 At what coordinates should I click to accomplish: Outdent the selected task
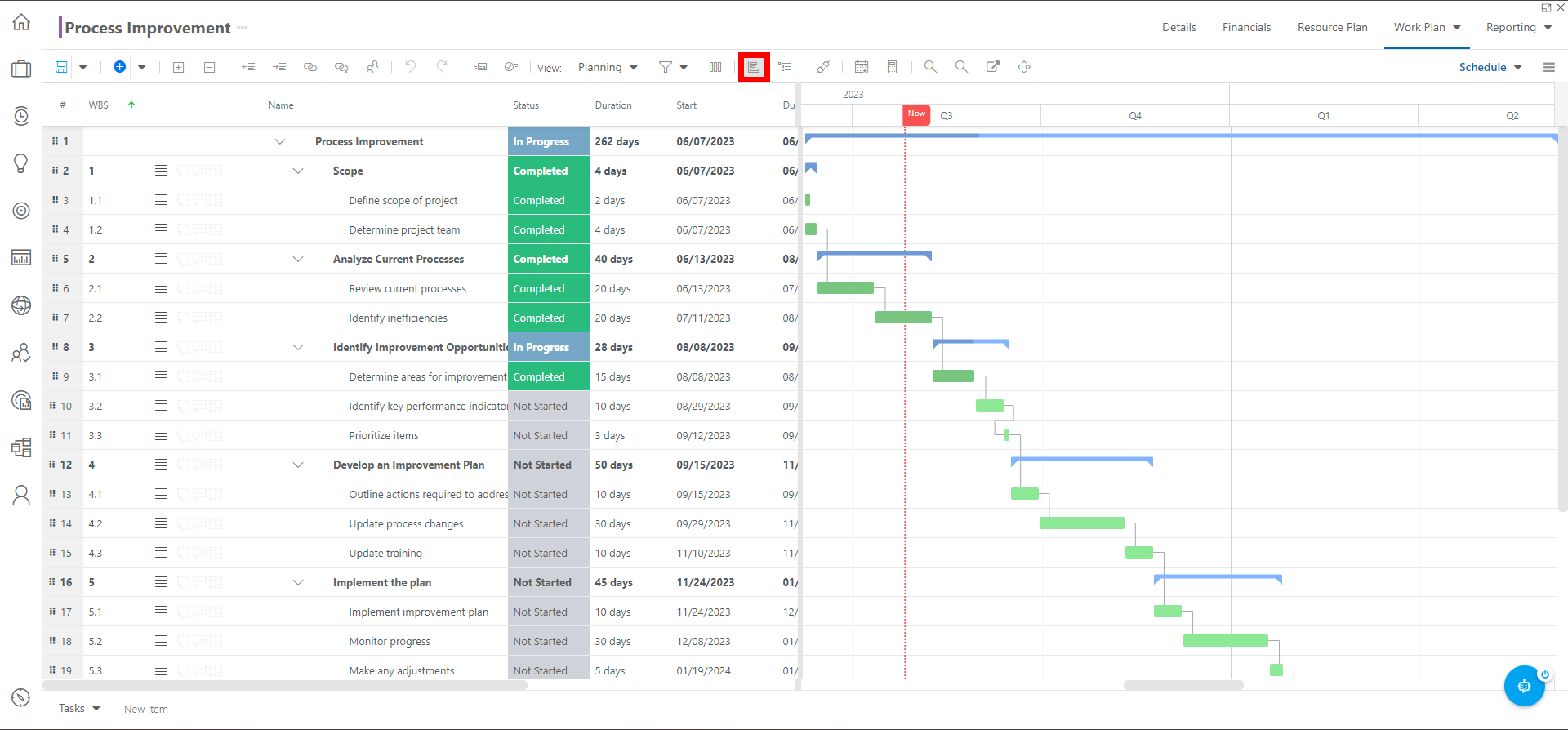click(248, 67)
